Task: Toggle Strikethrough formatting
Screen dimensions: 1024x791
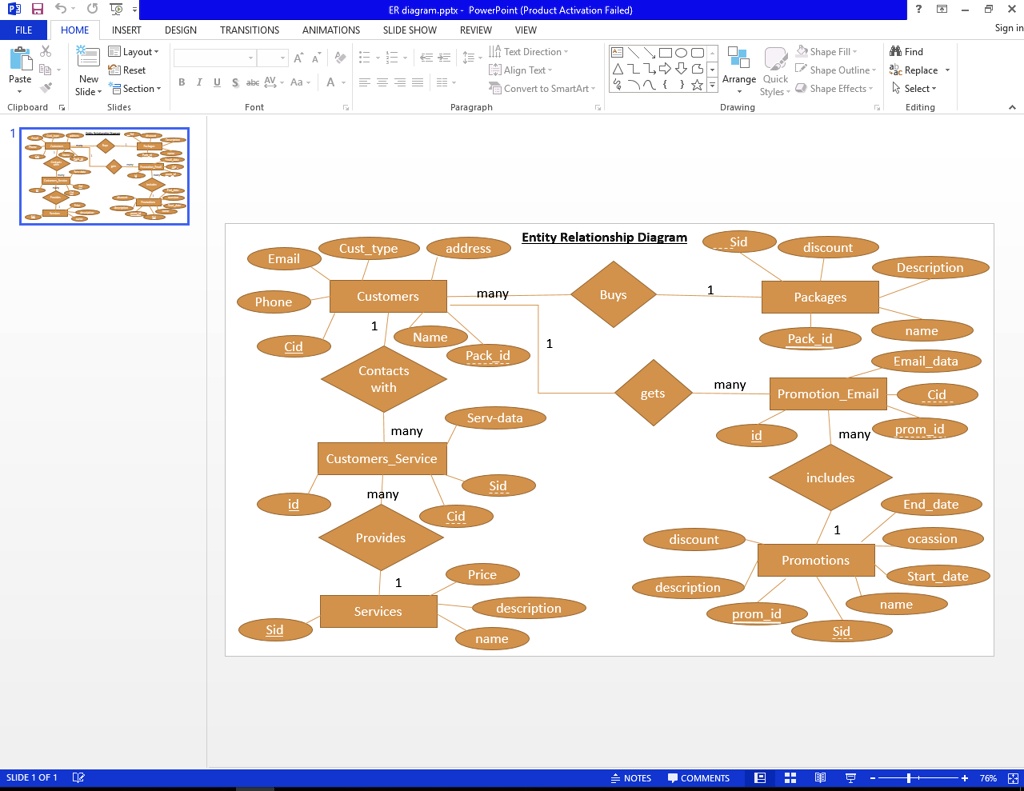Action: pyautogui.click(x=253, y=82)
